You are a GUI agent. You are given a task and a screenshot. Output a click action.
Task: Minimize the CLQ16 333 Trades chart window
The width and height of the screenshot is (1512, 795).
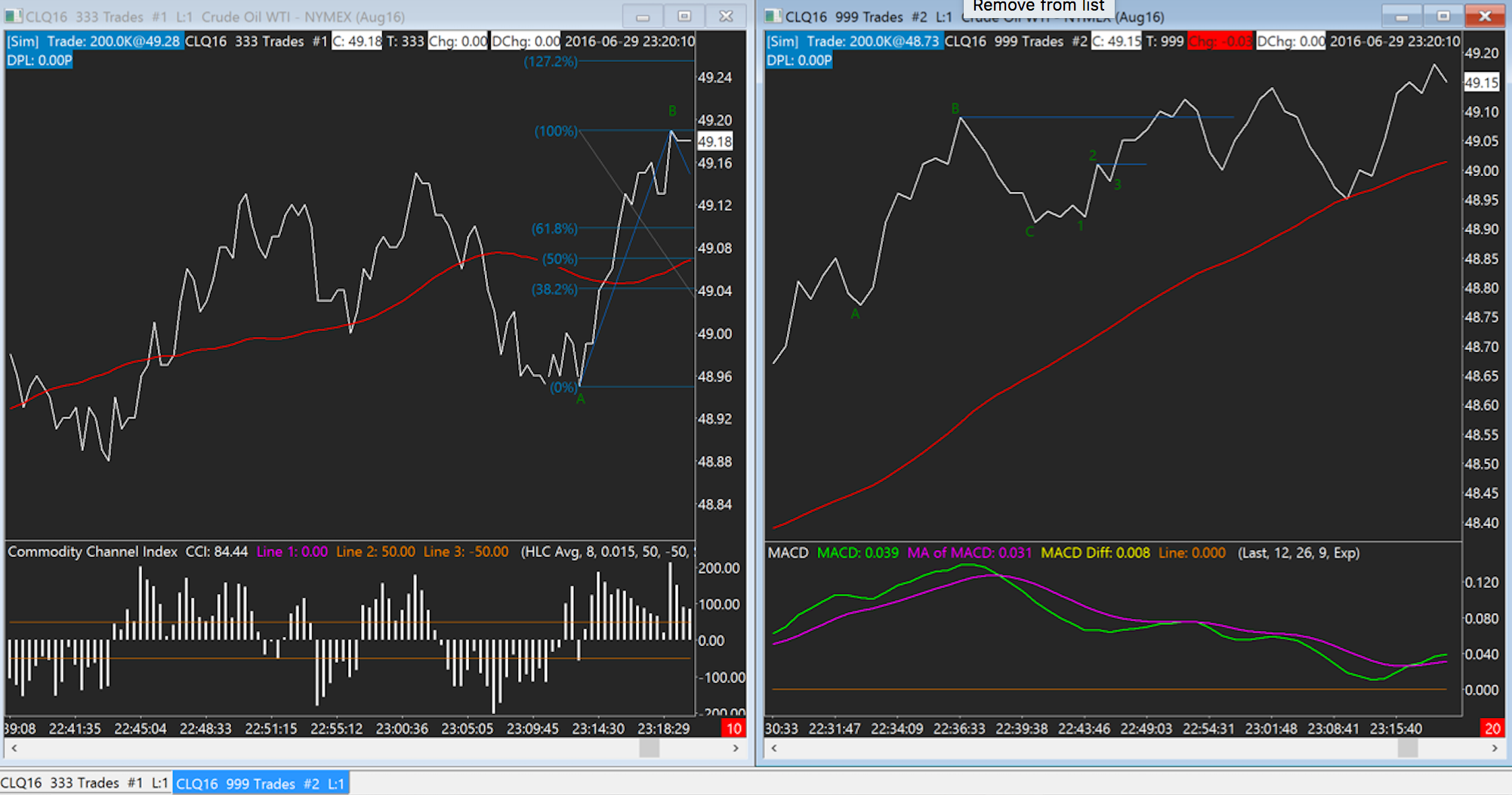(x=643, y=16)
